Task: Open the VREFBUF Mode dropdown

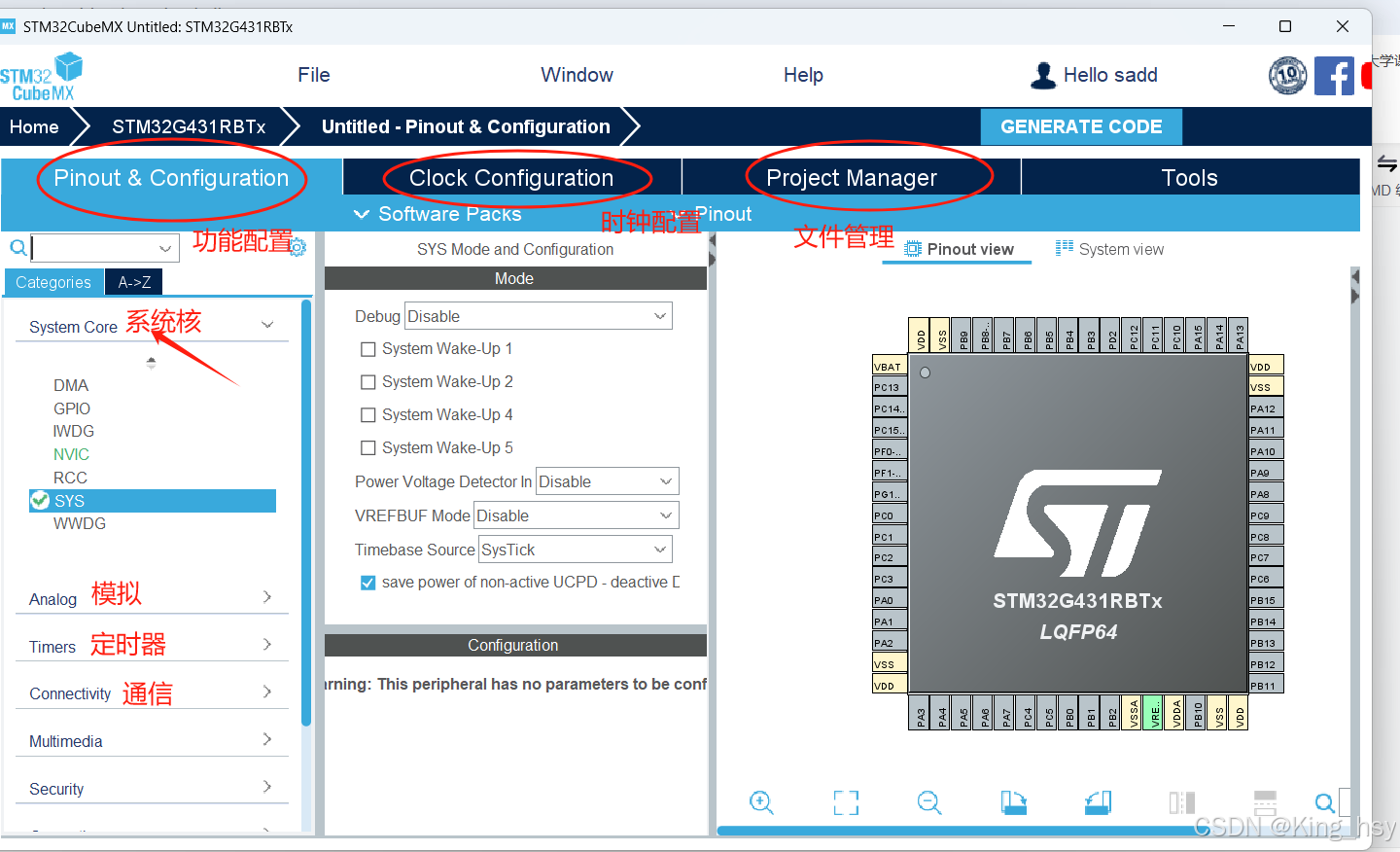Action: pyautogui.click(x=576, y=515)
